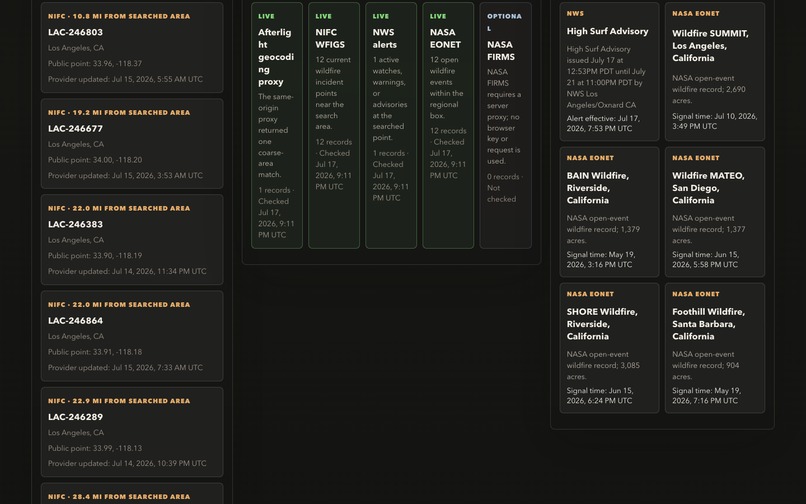
Task: Open BAIN Wildfire, Riverside event
Action: tap(609, 212)
